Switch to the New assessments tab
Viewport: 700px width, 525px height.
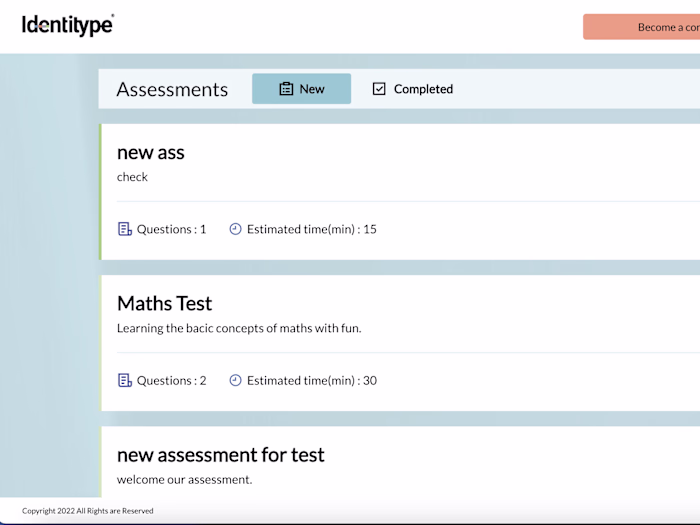301,89
